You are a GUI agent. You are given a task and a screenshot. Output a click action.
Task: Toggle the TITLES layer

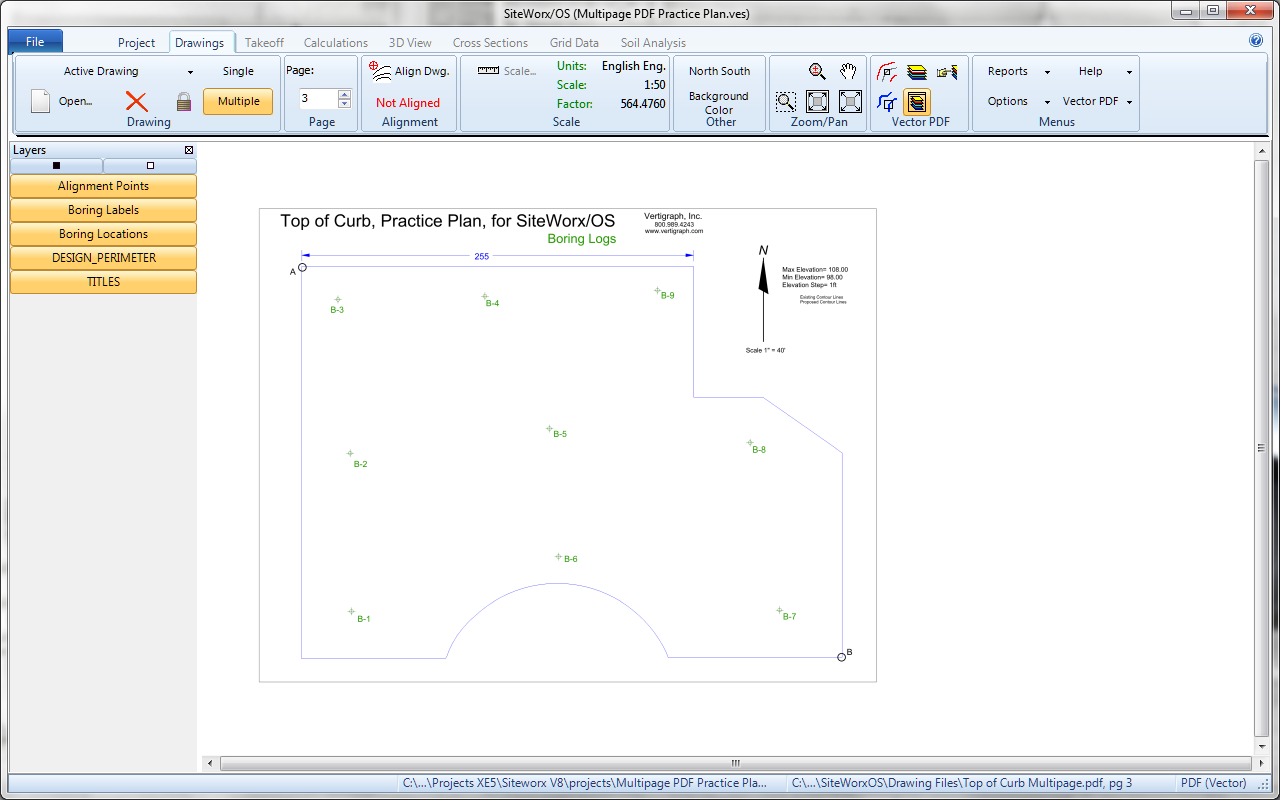[103, 282]
